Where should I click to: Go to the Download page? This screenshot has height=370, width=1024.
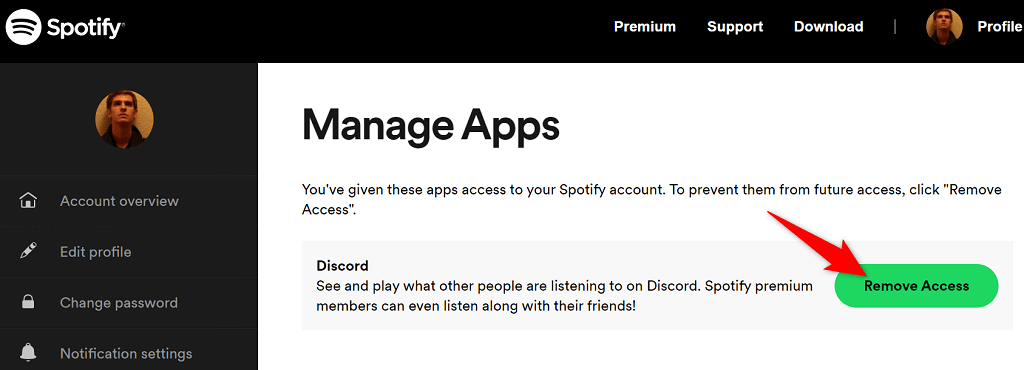click(828, 27)
